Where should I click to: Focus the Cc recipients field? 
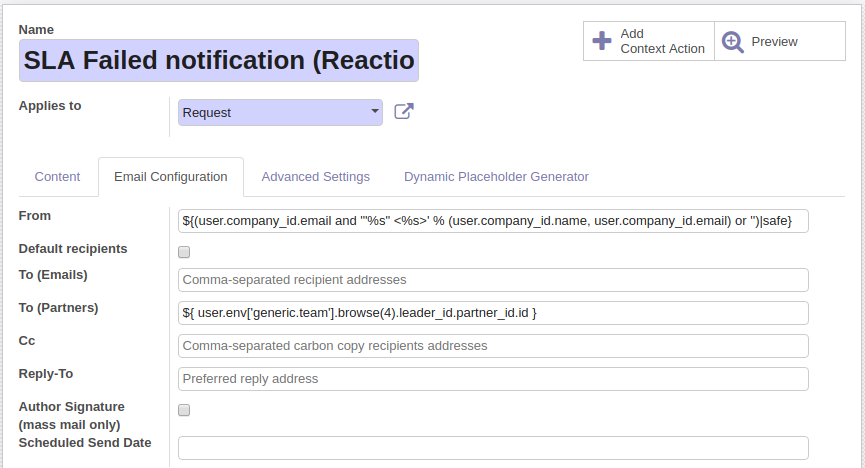(493, 346)
